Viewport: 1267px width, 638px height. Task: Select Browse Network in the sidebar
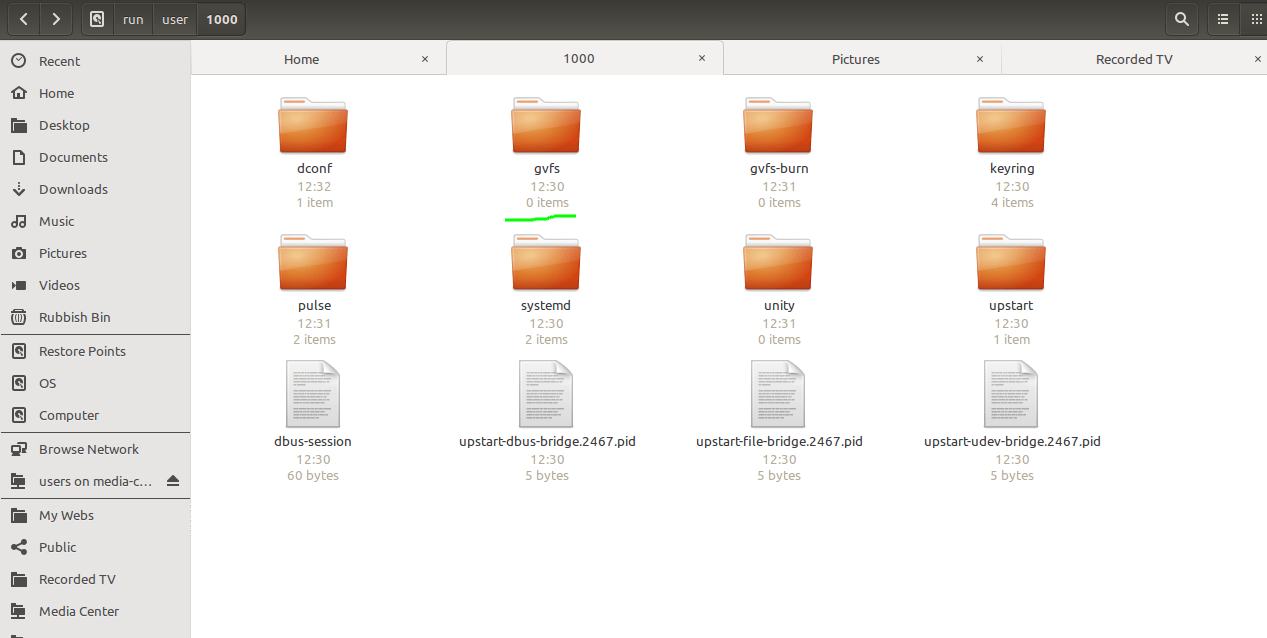[86, 449]
